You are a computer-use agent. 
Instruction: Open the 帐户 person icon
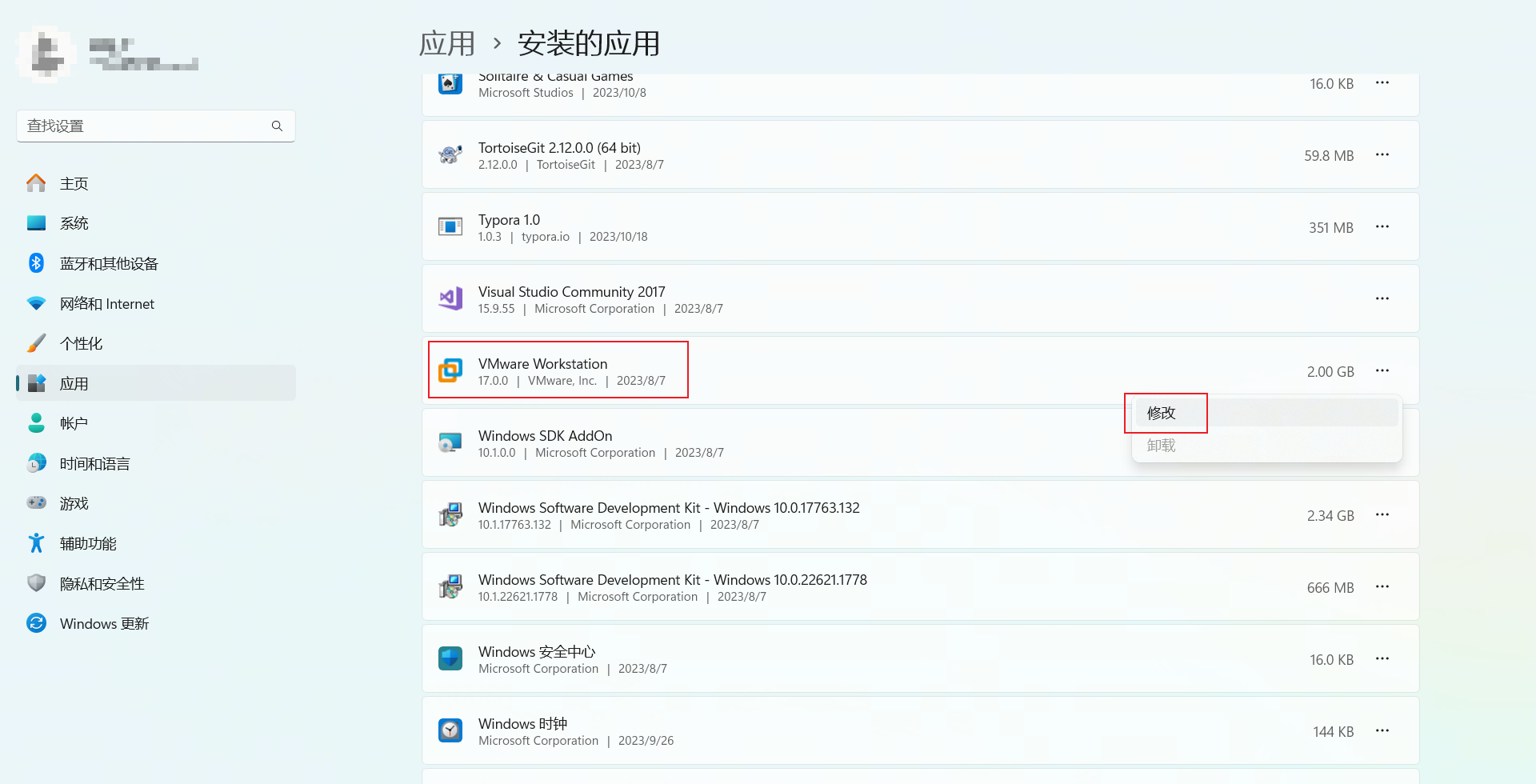tap(36, 423)
